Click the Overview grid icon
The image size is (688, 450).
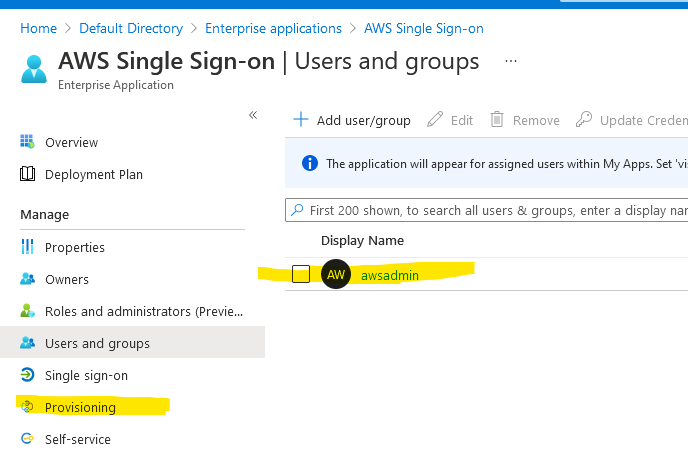pos(27,142)
